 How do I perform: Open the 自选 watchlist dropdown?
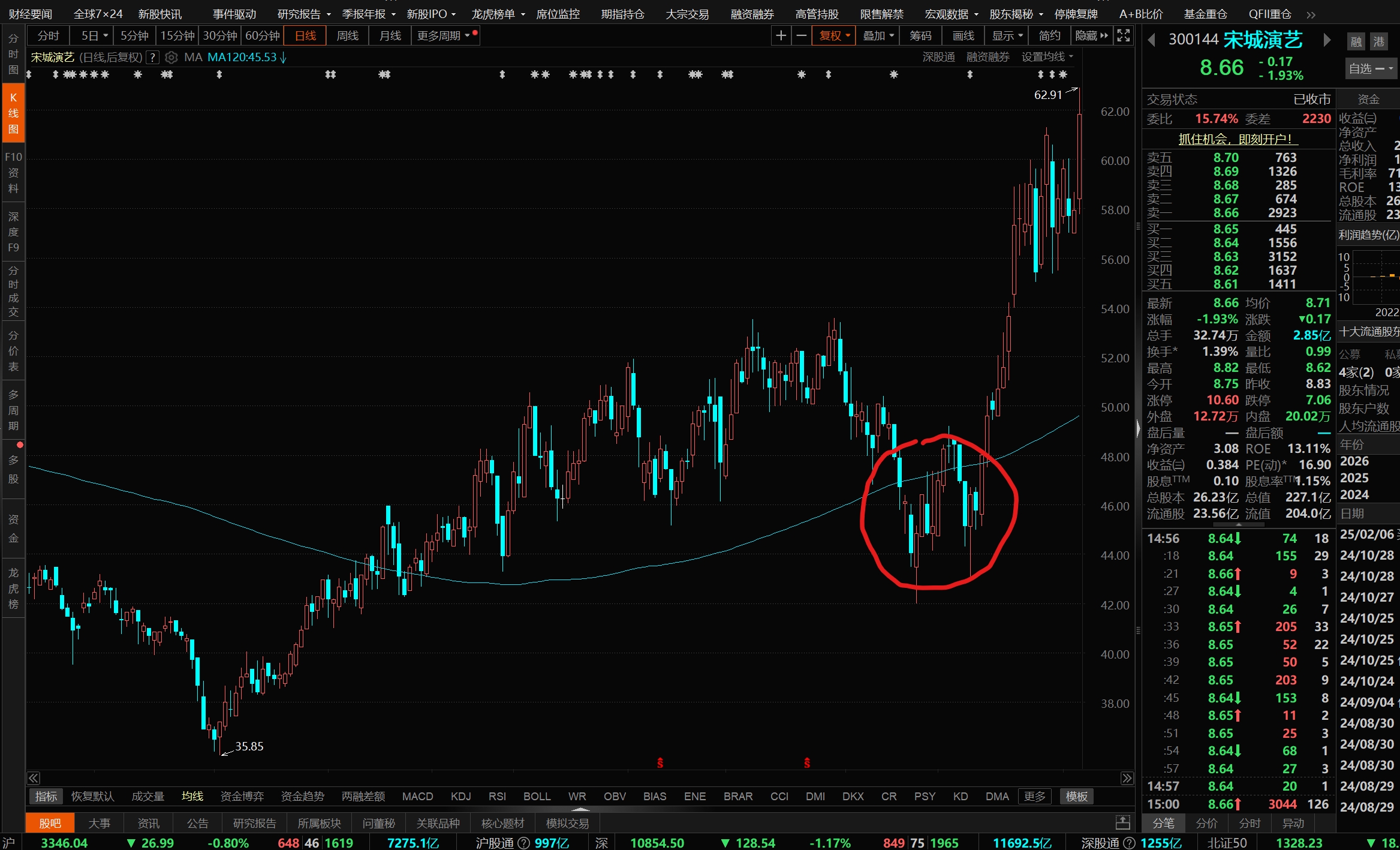point(1370,68)
